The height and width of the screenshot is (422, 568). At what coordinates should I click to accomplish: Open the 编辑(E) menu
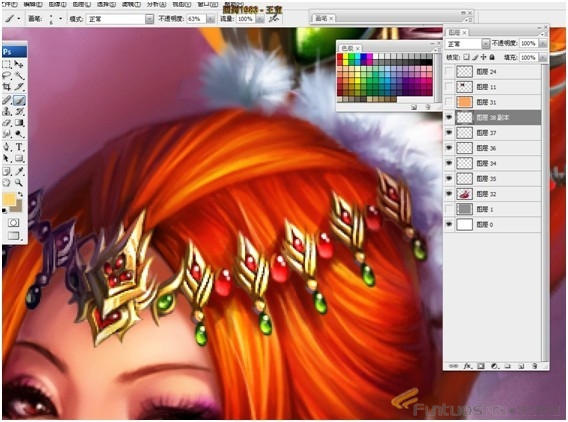coord(33,5)
